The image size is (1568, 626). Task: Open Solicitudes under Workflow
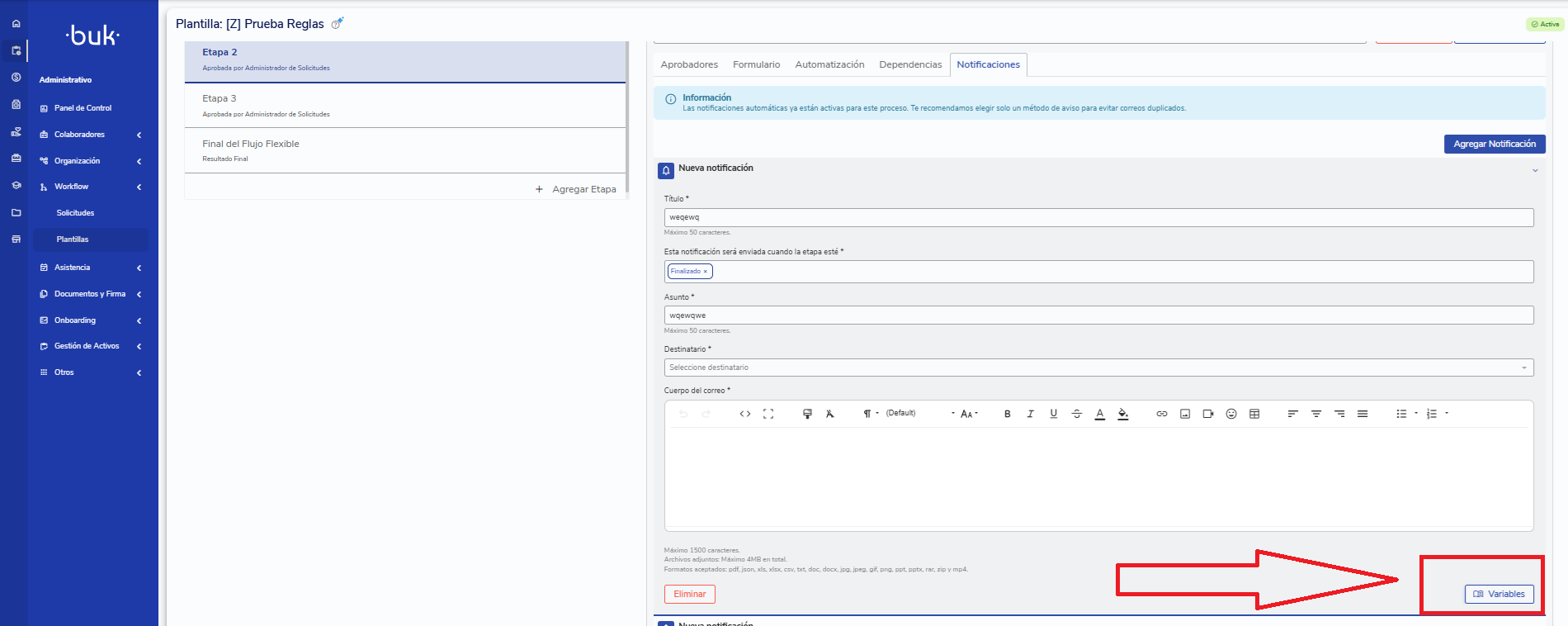pos(75,213)
